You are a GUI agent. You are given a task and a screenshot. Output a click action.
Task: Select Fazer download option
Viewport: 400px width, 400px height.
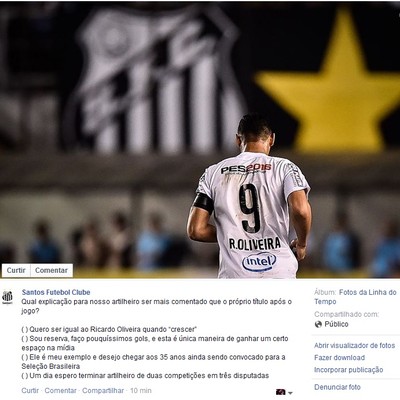pyautogui.click(x=339, y=358)
